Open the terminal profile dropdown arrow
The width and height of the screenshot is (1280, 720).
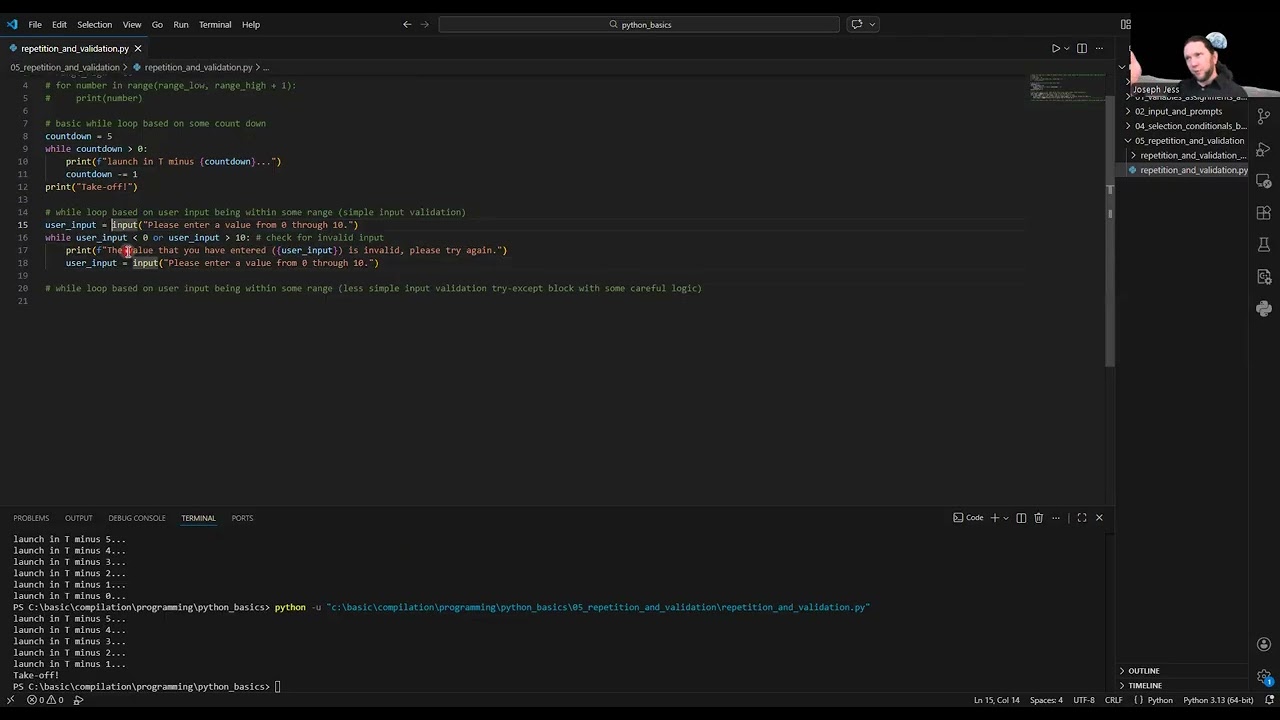click(x=1006, y=518)
